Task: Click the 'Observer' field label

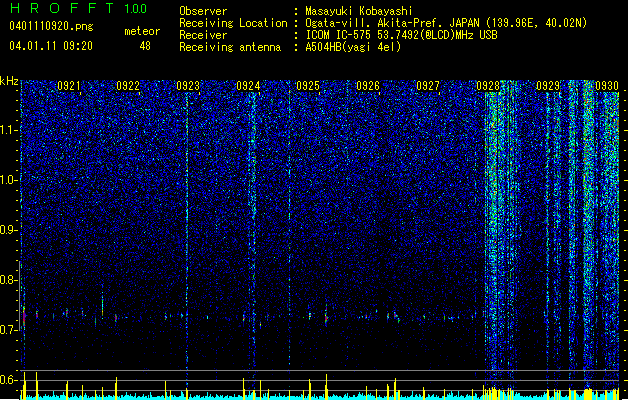Action: pyautogui.click(x=203, y=11)
